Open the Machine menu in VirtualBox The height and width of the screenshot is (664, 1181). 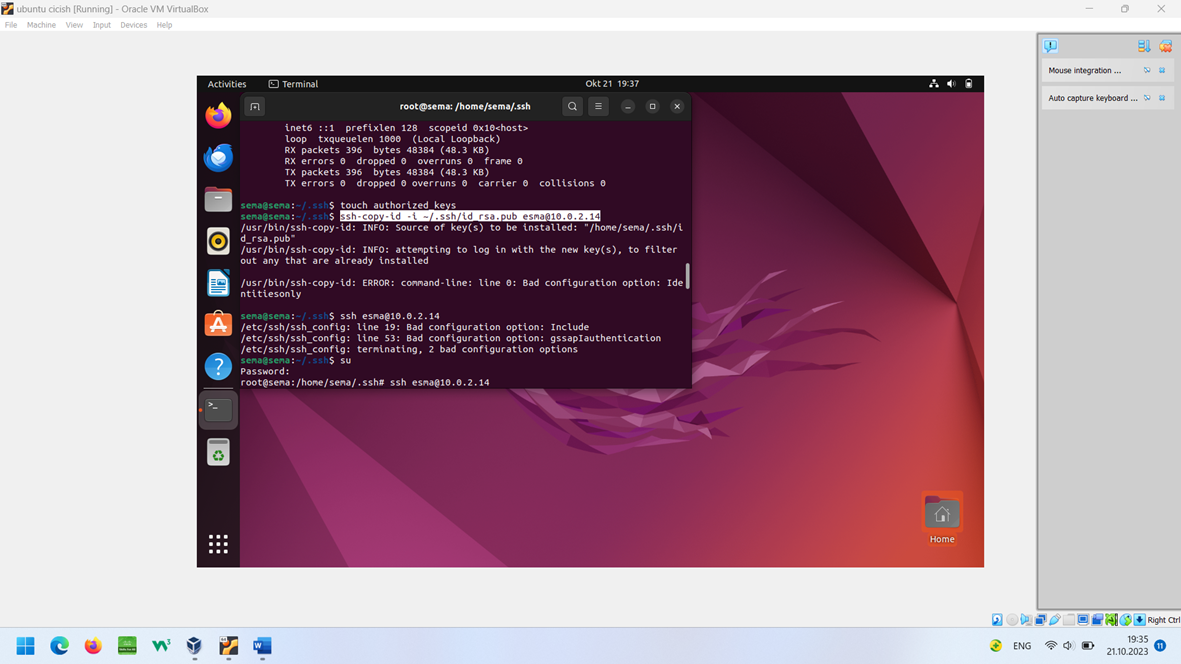coord(41,25)
